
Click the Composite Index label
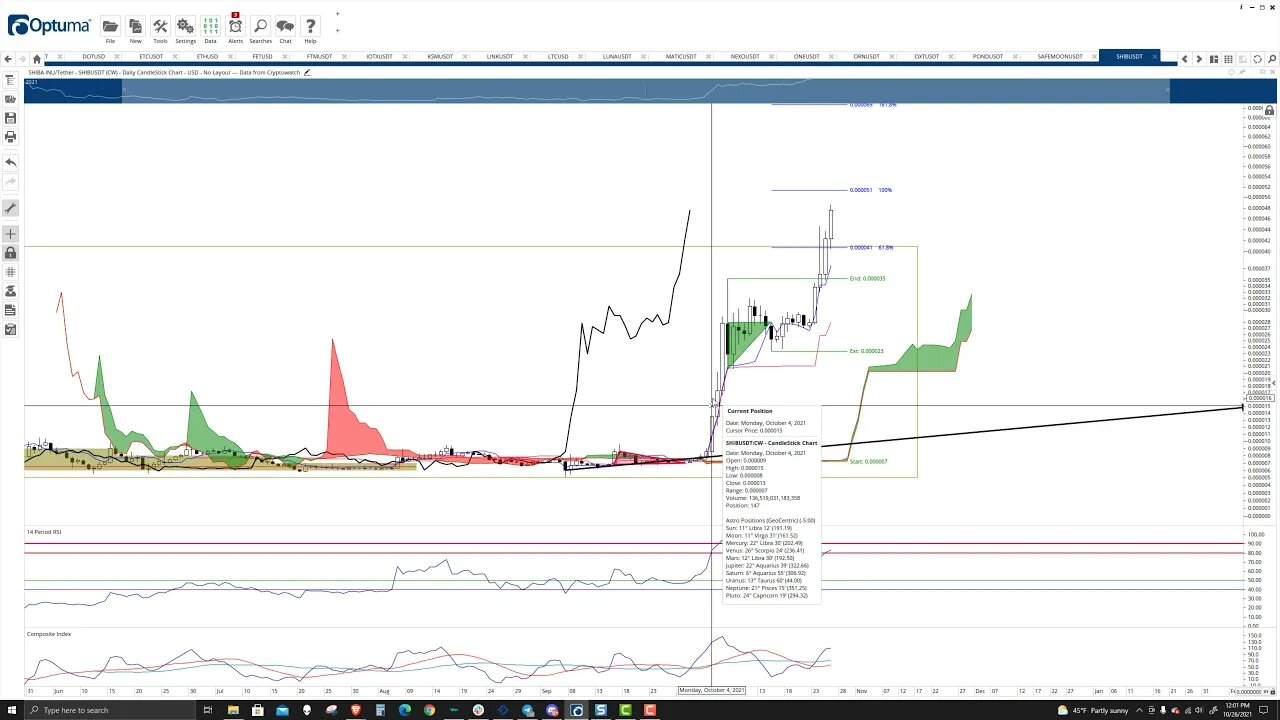point(49,634)
